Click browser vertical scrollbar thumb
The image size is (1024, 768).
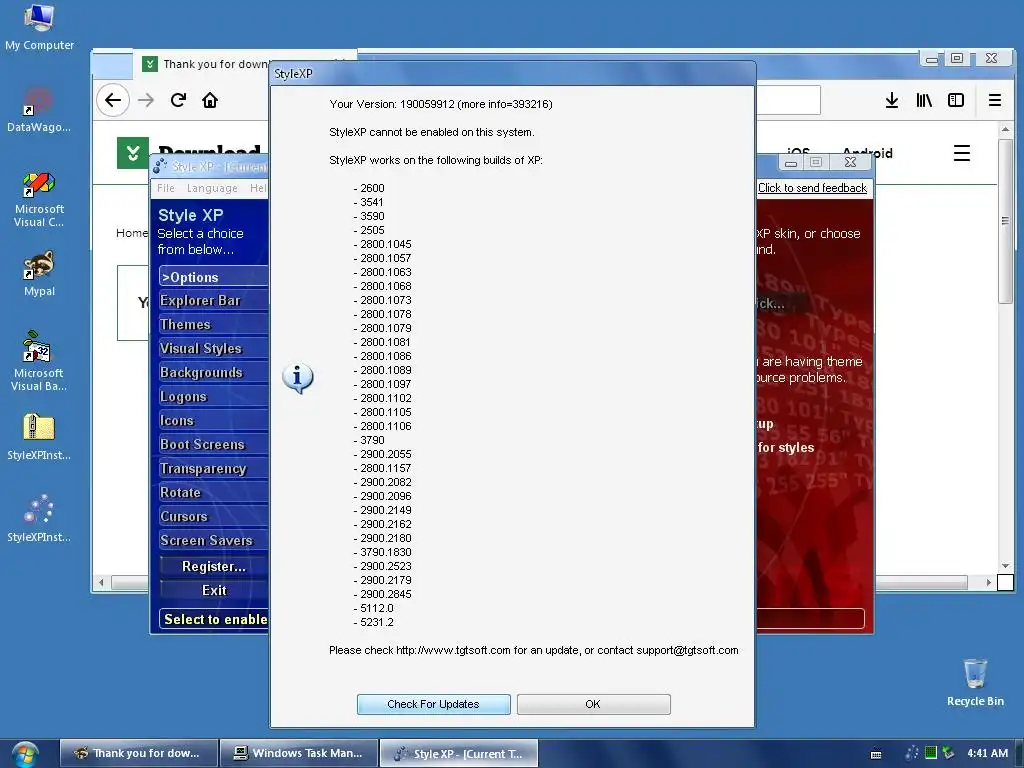coord(1006,221)
